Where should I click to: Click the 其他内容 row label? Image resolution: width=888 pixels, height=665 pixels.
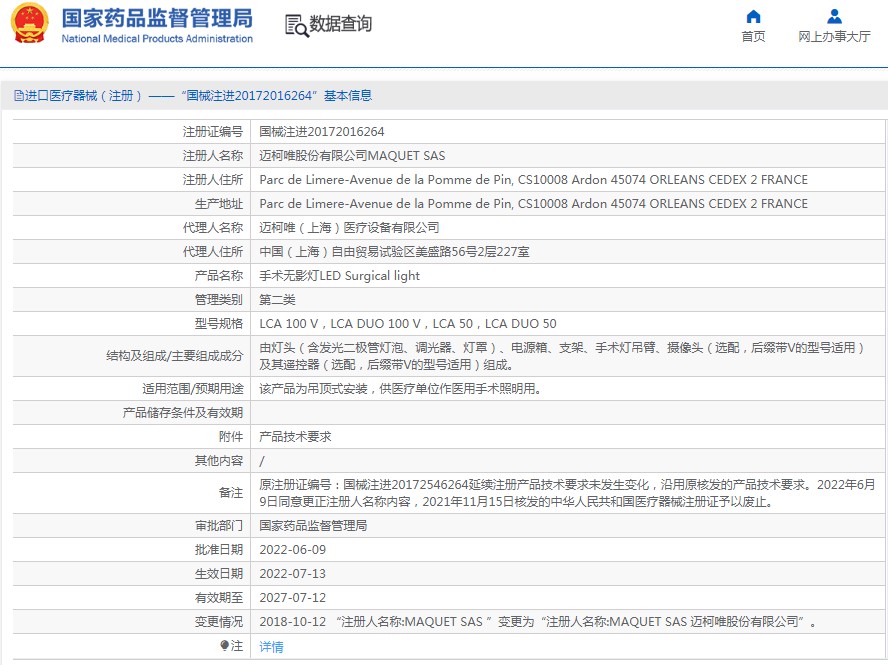(x=219, y=461)
